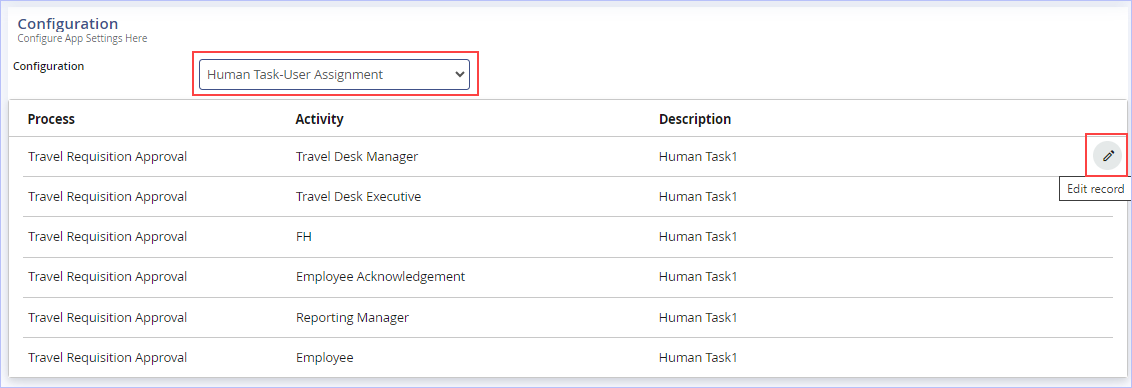Click the pencil Edit record icon
Screen dimensions: 1132x388
[x=1107, y=155]
